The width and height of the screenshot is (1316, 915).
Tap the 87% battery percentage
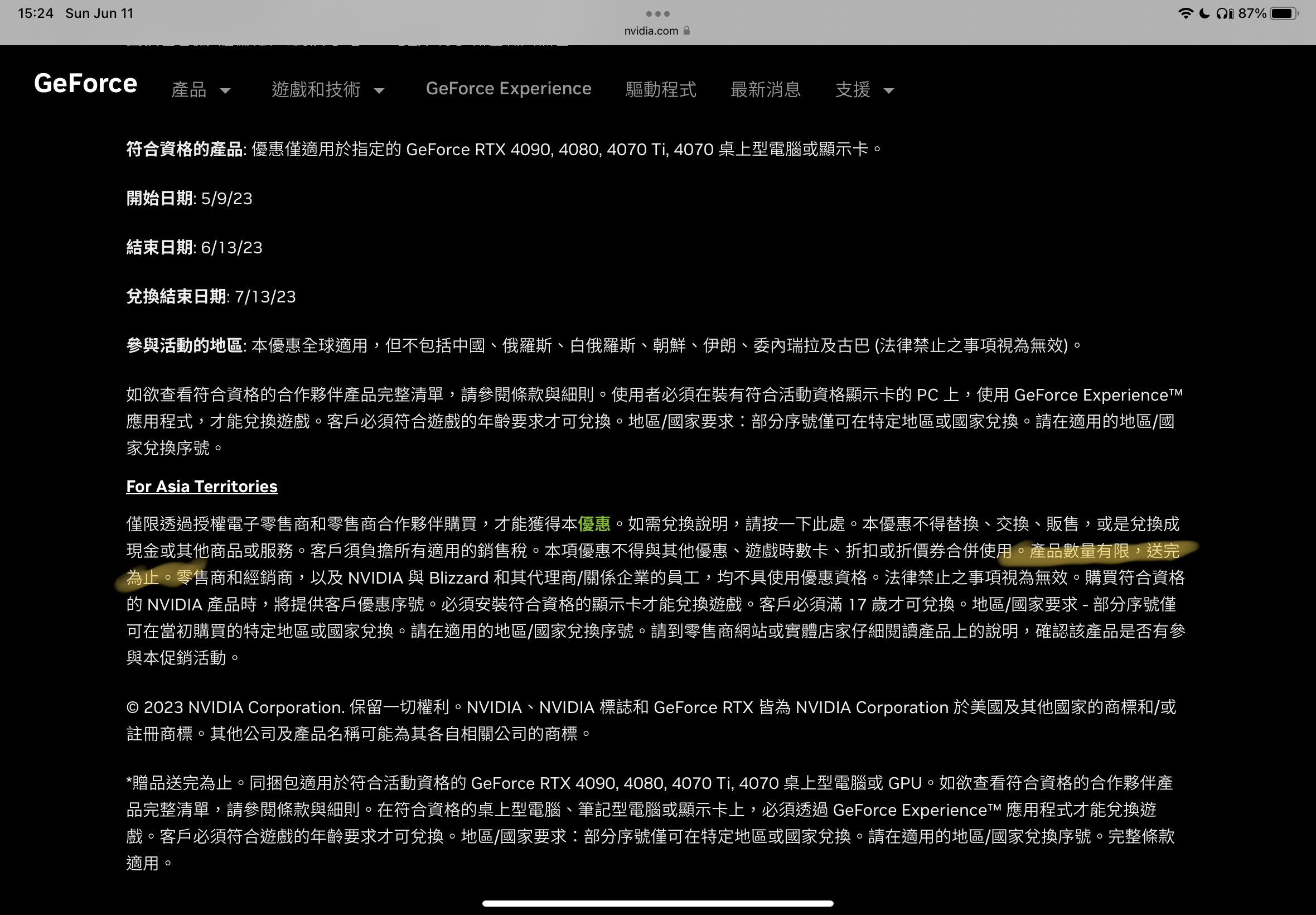pyautogui.click(x=1252, y=13)
